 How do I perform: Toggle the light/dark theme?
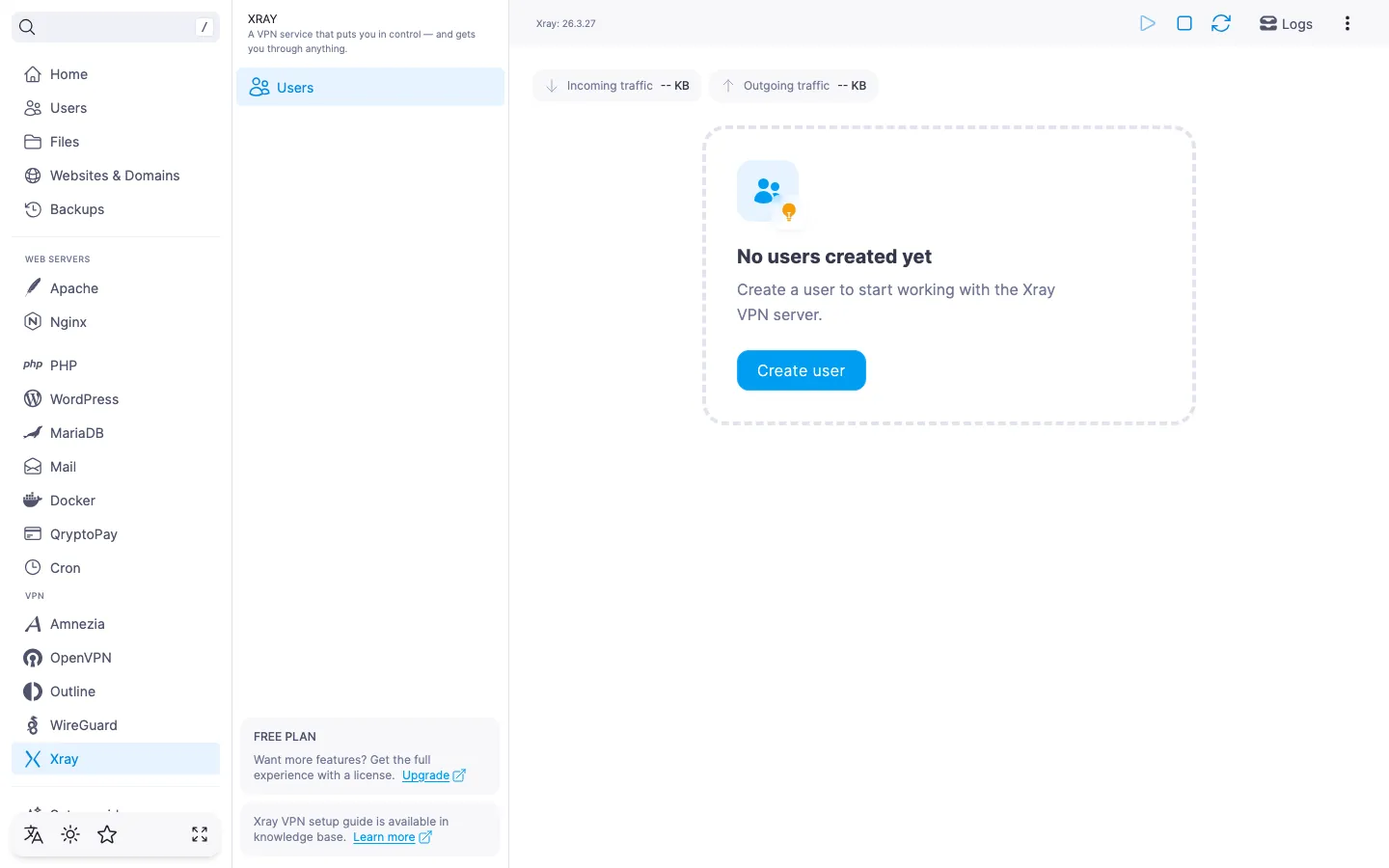pos(70,835)
